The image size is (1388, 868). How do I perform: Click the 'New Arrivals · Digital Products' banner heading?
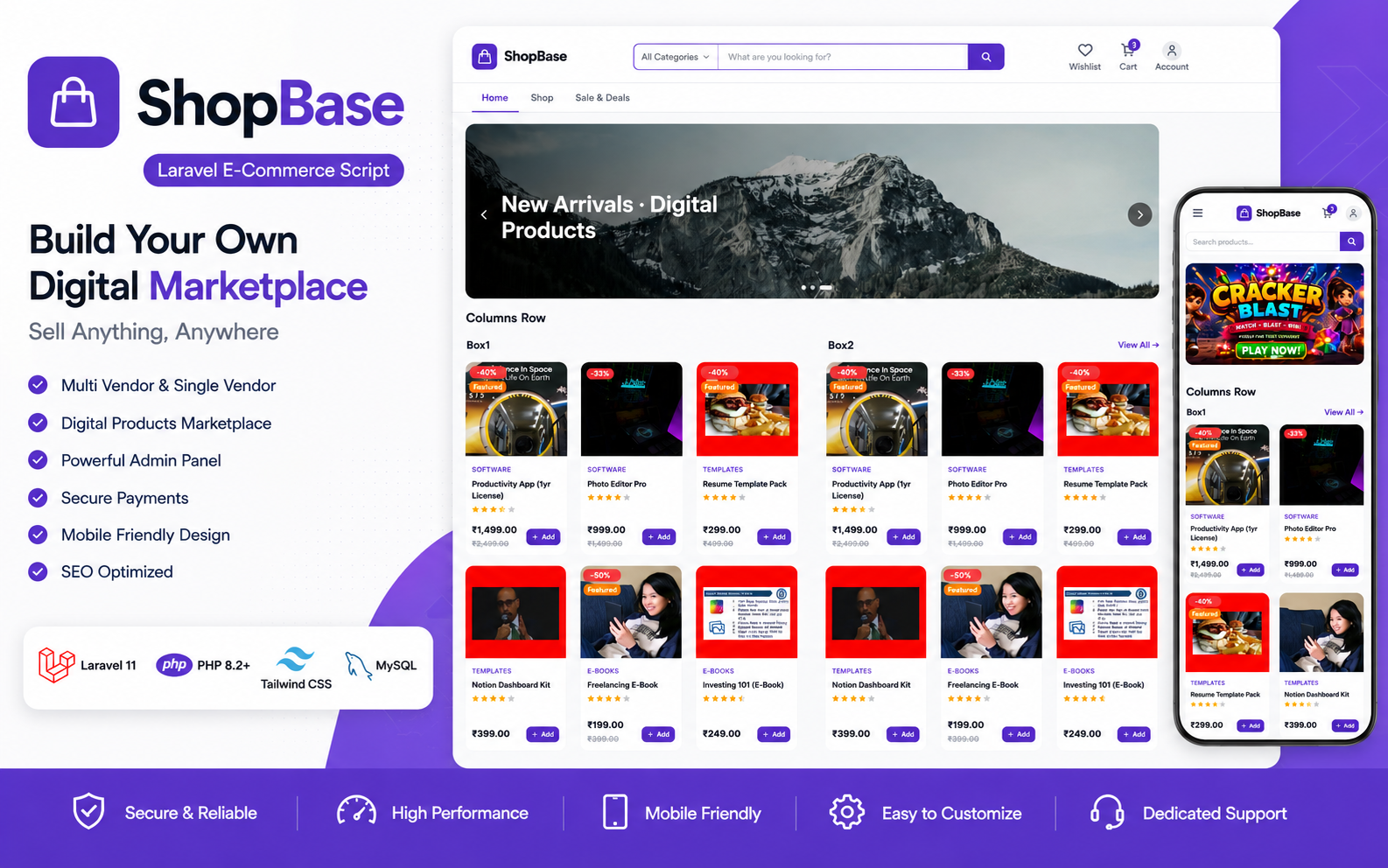[609, 217]
